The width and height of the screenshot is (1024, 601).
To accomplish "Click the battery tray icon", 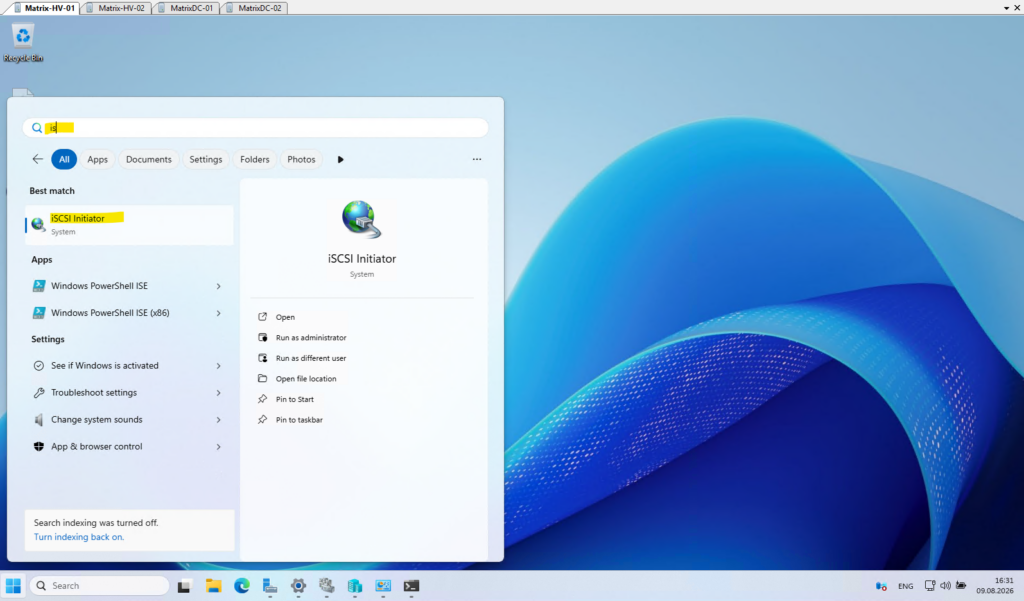I will pyautogui.click(x=961, y=586).
